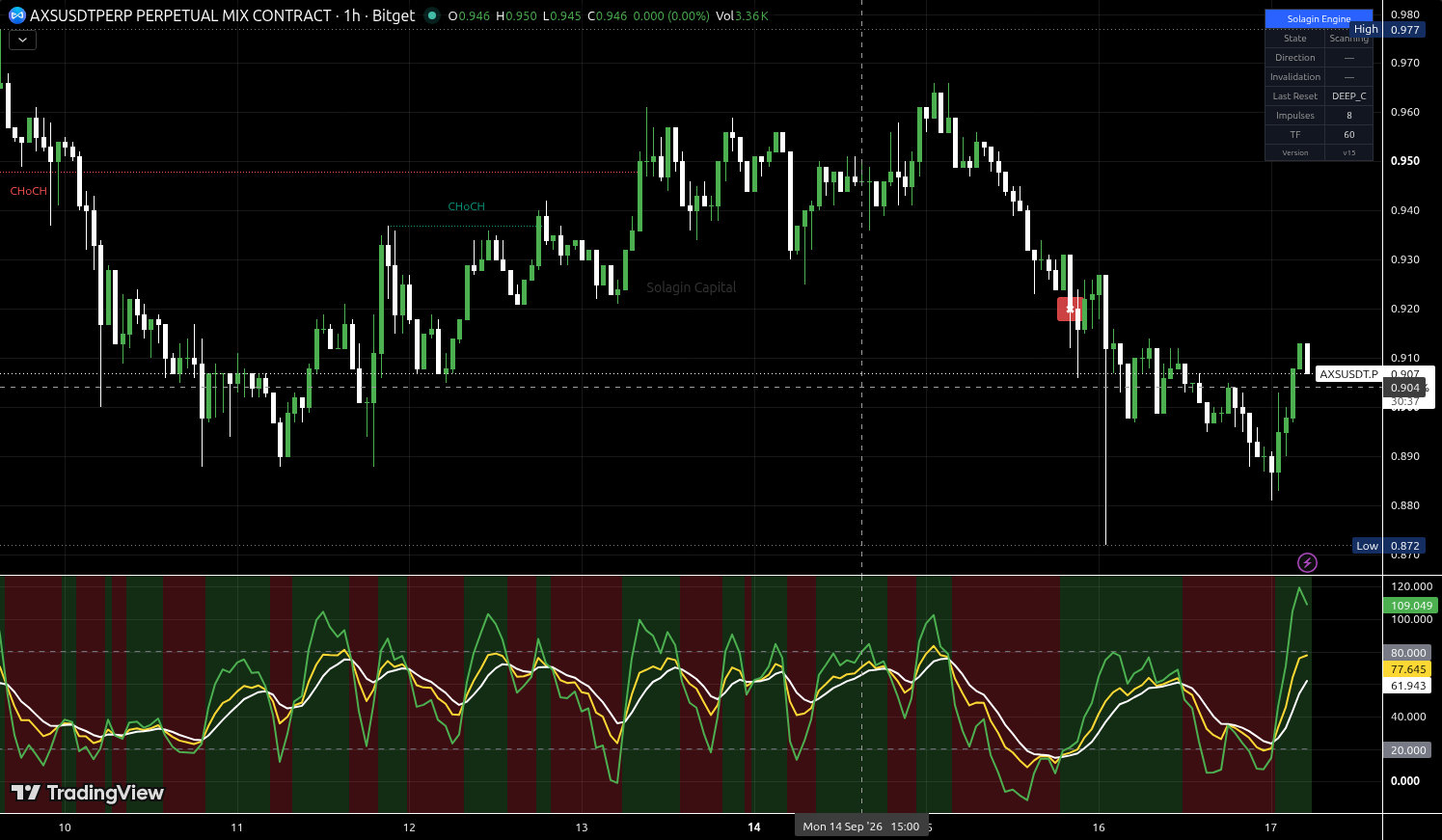Image resolution: width=1442 pixels, height=840 pixels.
Task: Click the AXSUSDTPERP PERPETUAL MIX CONTRACT title
Action: 181,15
